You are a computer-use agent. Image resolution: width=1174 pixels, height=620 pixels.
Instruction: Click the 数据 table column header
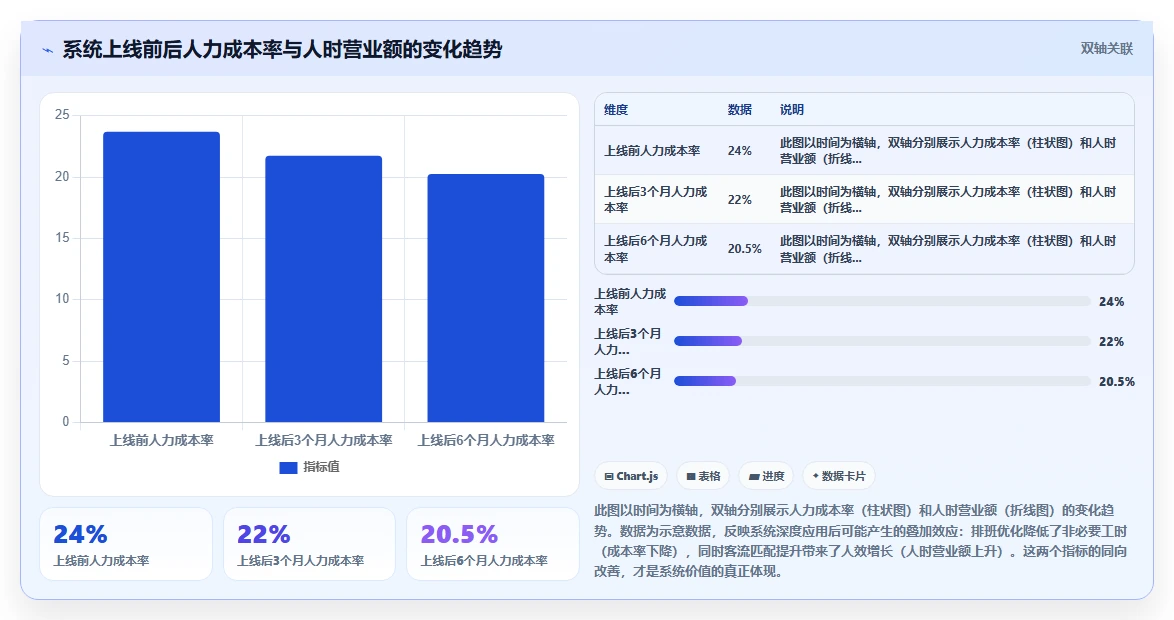[x=740, y=110]
